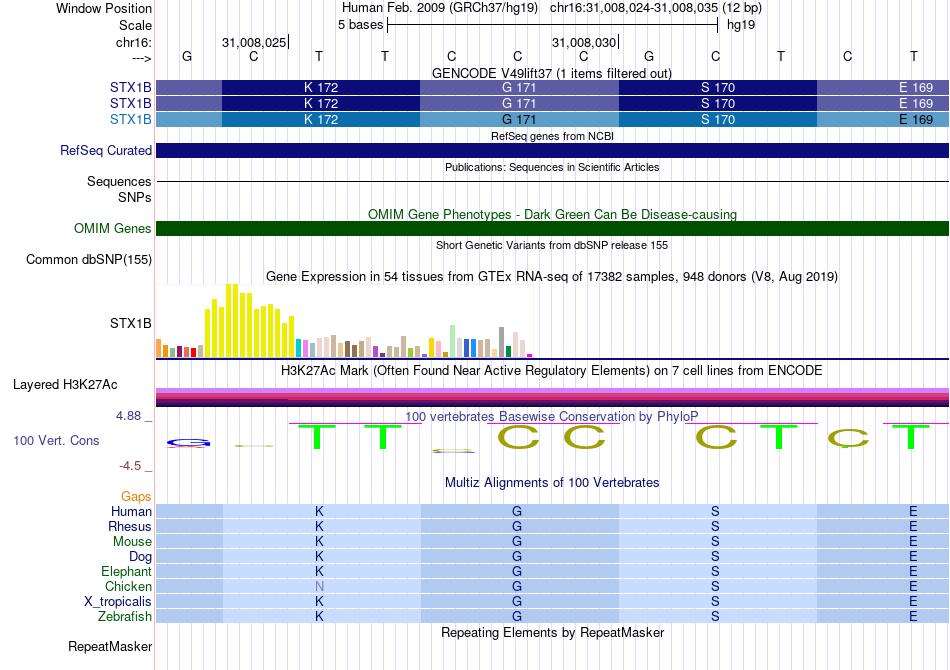950x670 pixels.
Task: Click the 4.88 PhyloP upper scale value
Action: coord(128,416)
